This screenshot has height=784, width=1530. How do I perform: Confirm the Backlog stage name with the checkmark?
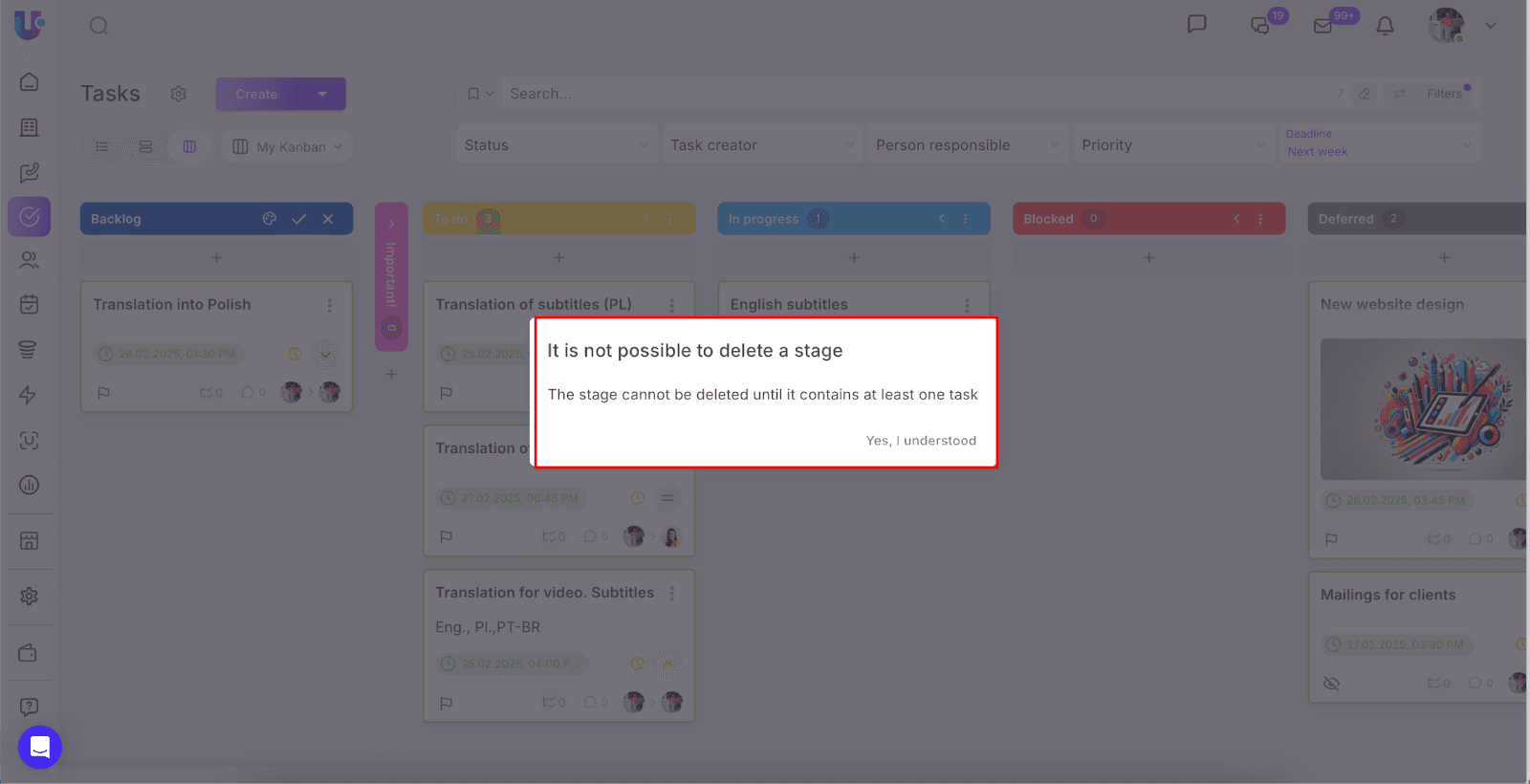click(299, 219)
